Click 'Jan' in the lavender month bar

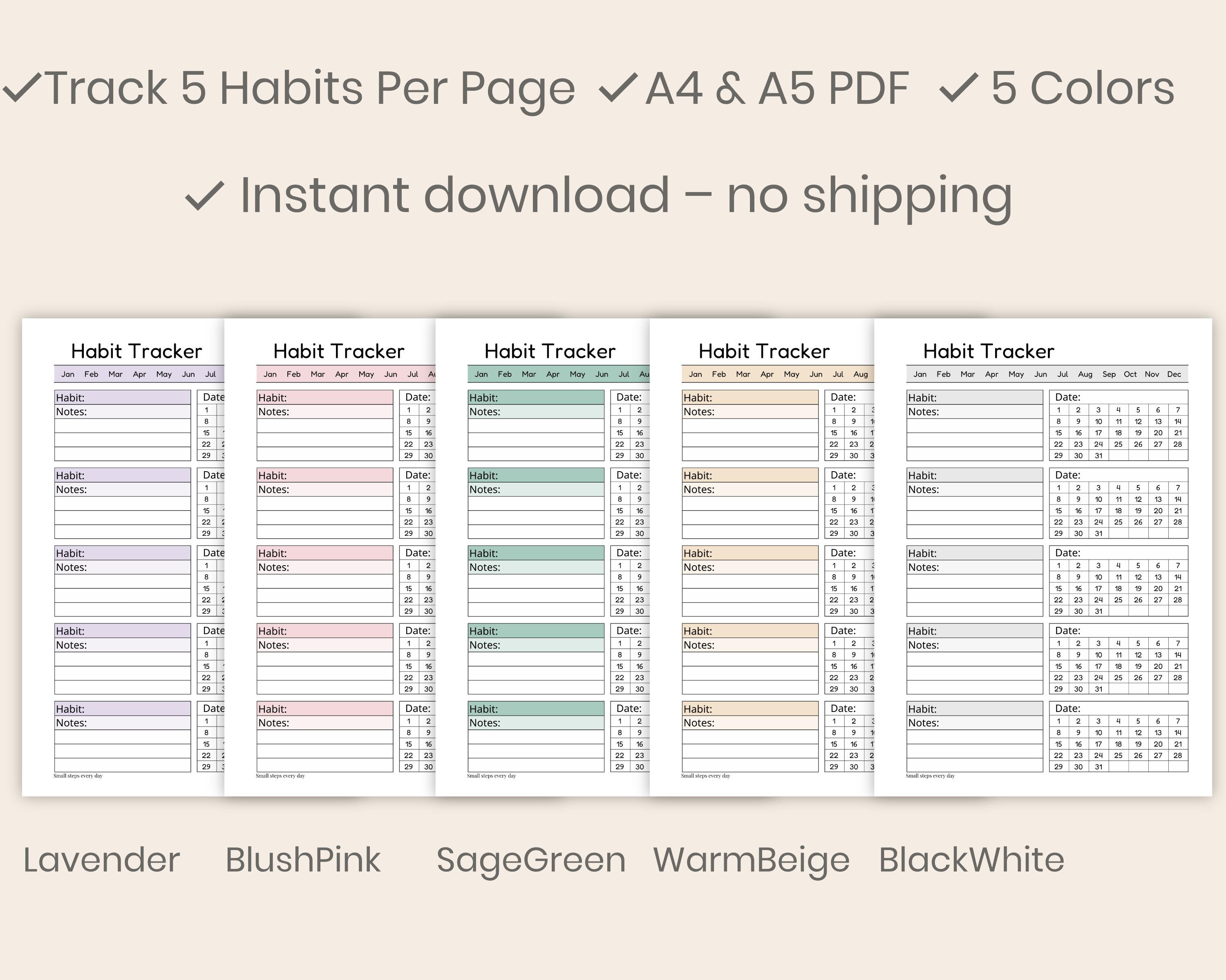point(68,374)
